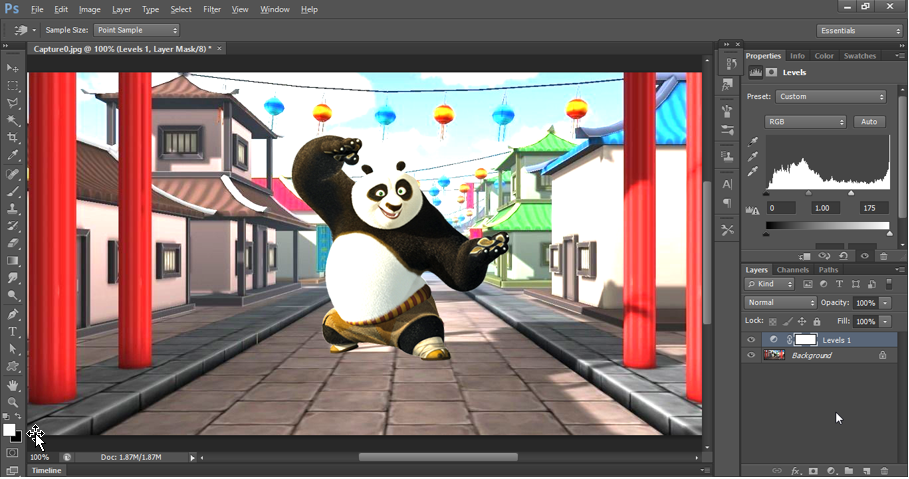Select the Rectangular Marquee tool

(12, 86)
